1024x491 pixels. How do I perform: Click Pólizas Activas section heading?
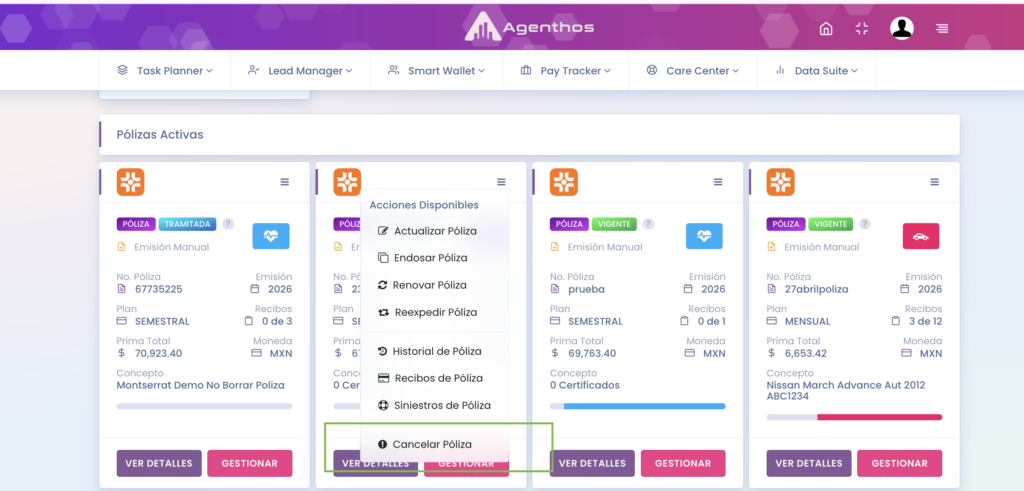[x=160, y=135]
